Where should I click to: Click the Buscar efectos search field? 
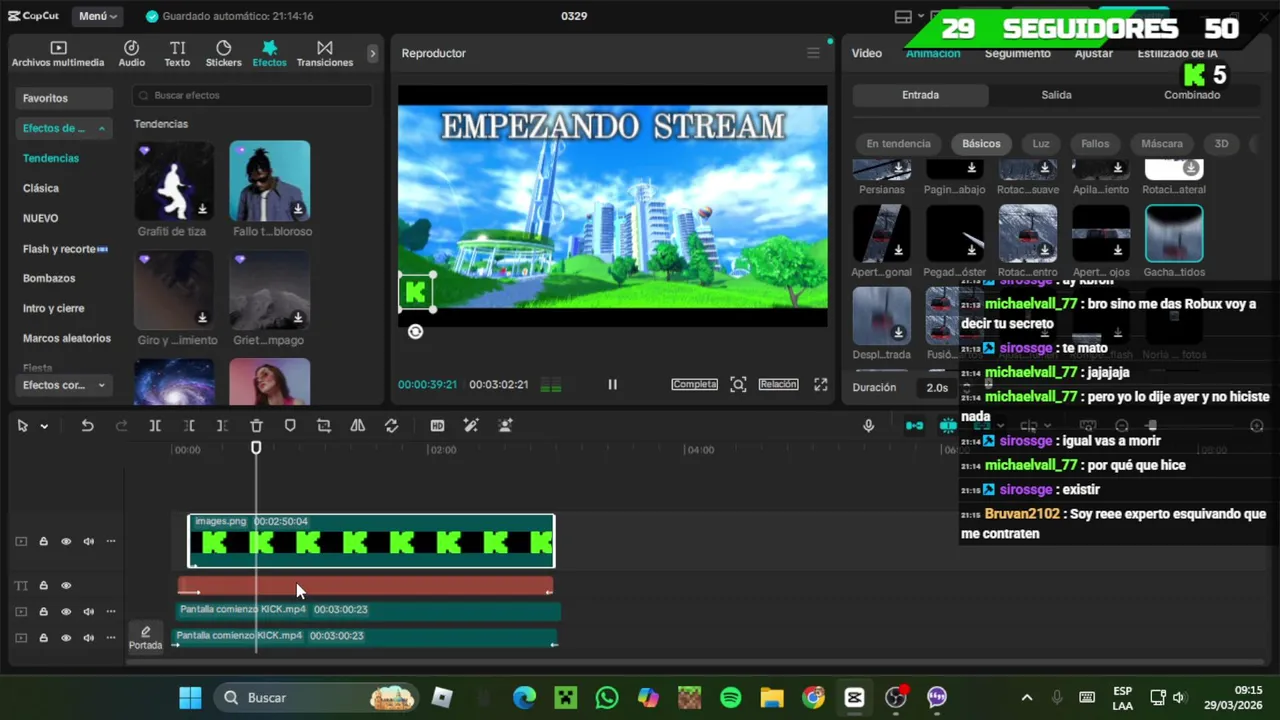252,95
